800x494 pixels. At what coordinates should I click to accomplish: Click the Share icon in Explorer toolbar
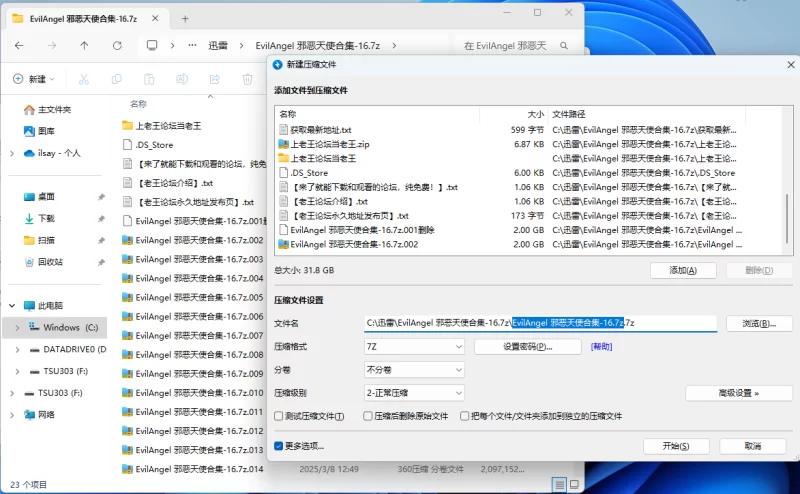click(215, 79)
